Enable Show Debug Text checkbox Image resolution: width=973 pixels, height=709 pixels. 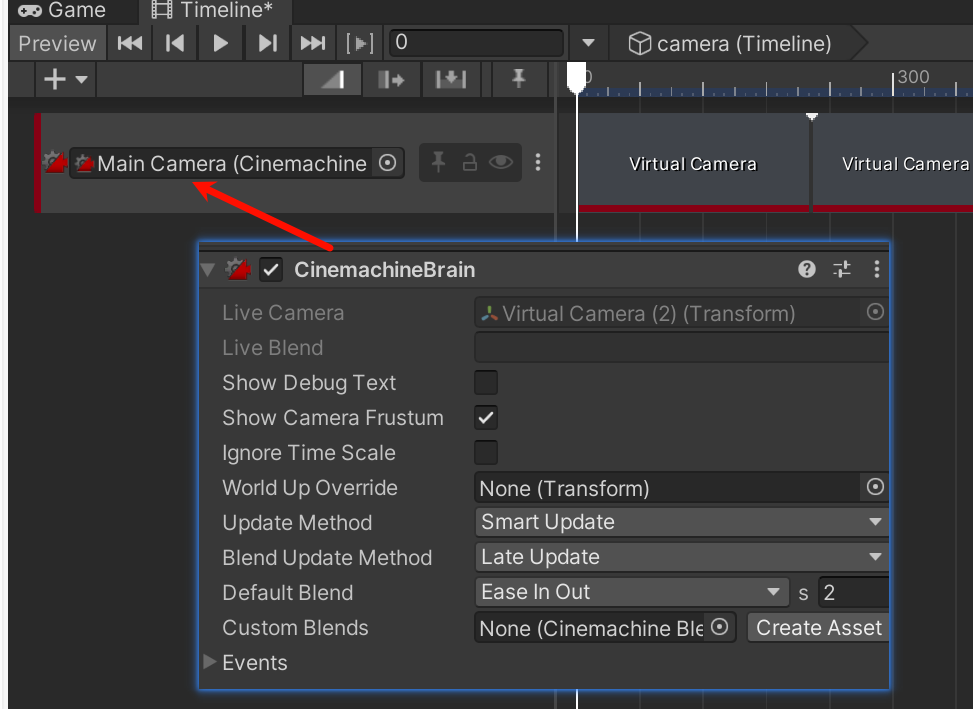486,383
